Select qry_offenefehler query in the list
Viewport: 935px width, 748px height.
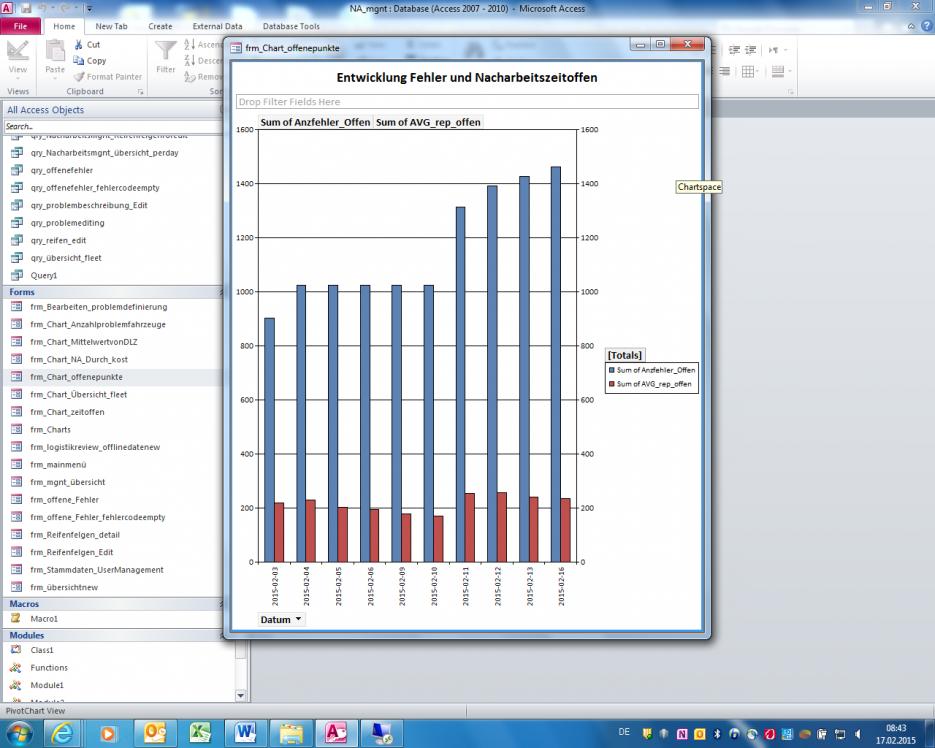pos(61,170)
